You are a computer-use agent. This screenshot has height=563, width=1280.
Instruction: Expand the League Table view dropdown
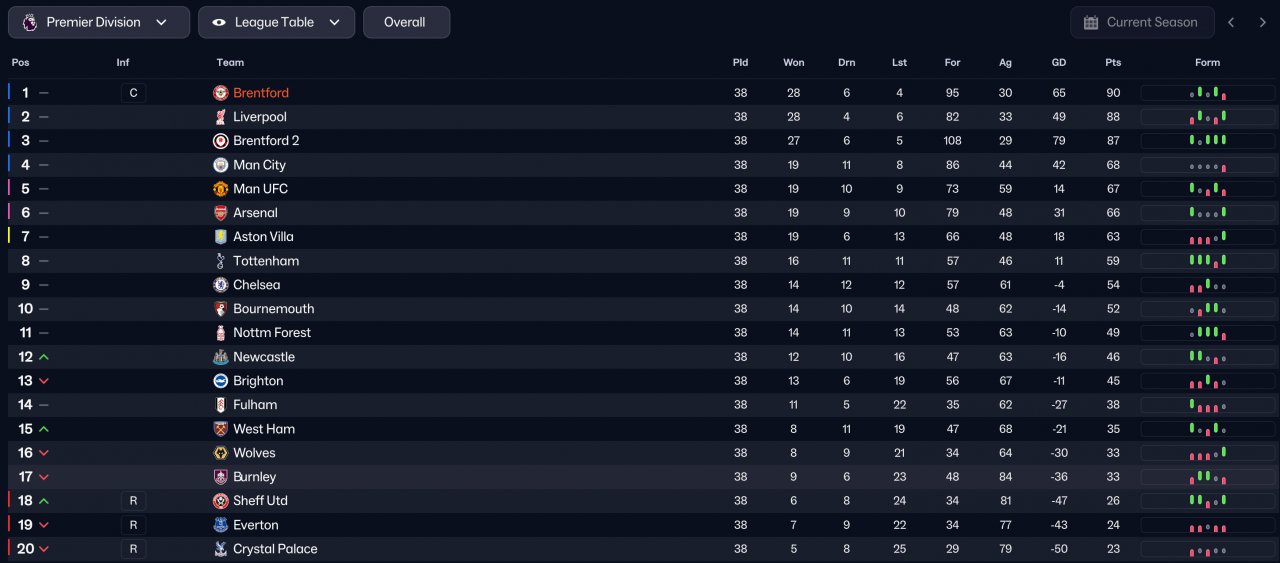pos(276,22)
